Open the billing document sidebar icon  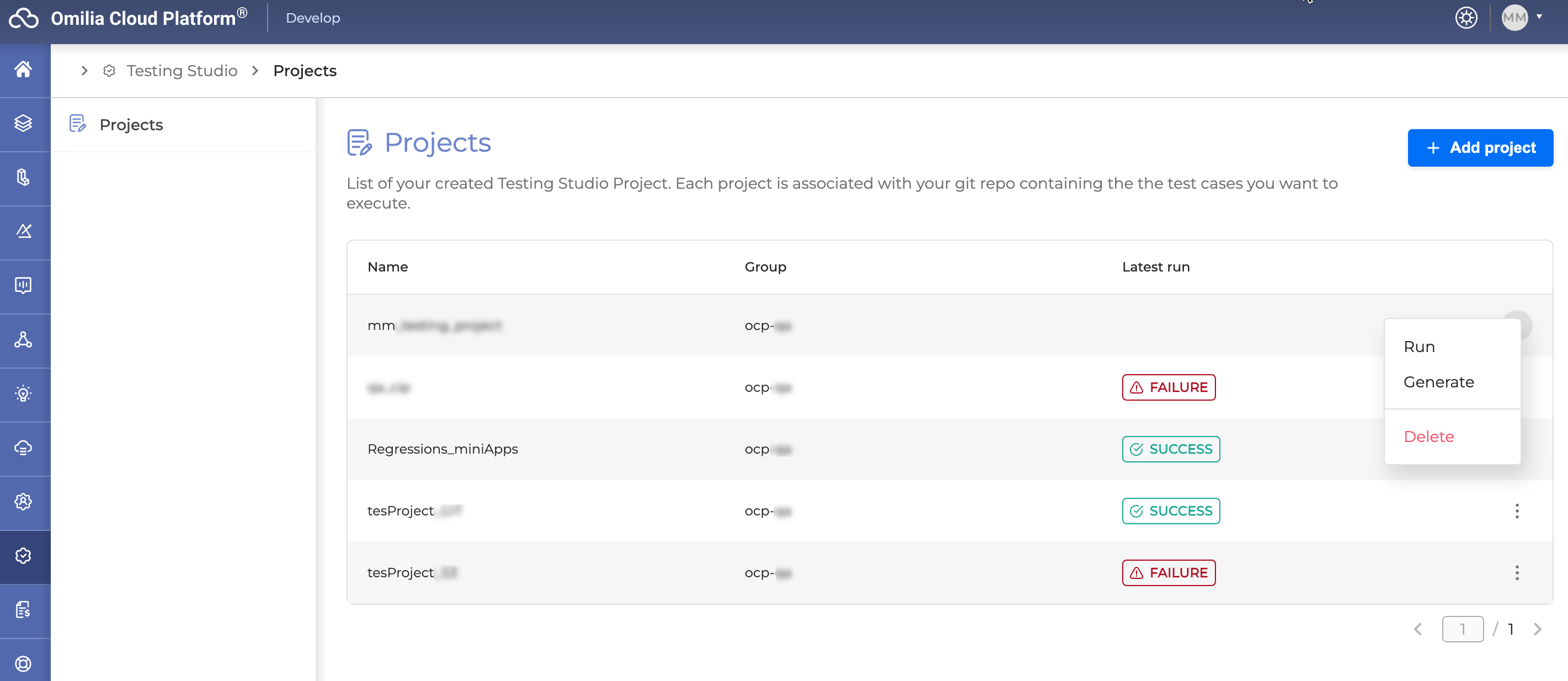click(x=23, y=610)
